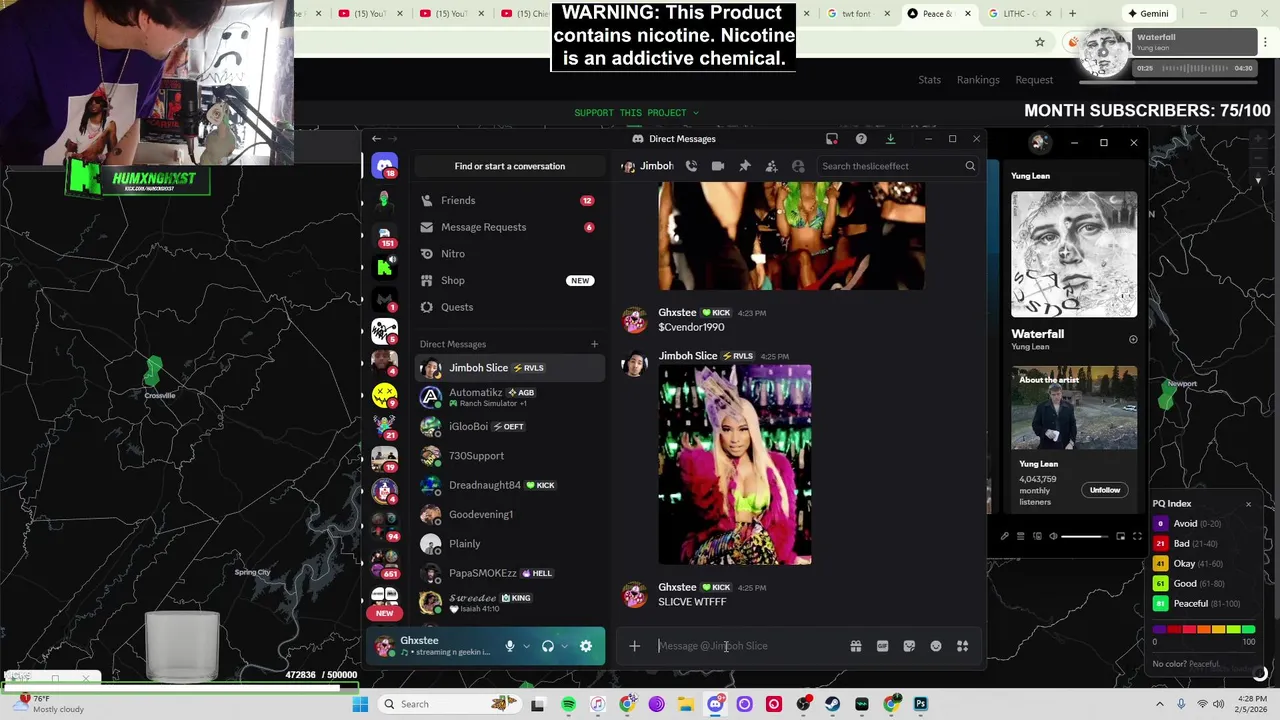The image size is (1280, 720).
Task: Open Discord inbox icon in title bar
Action: [x=832, y=139]
